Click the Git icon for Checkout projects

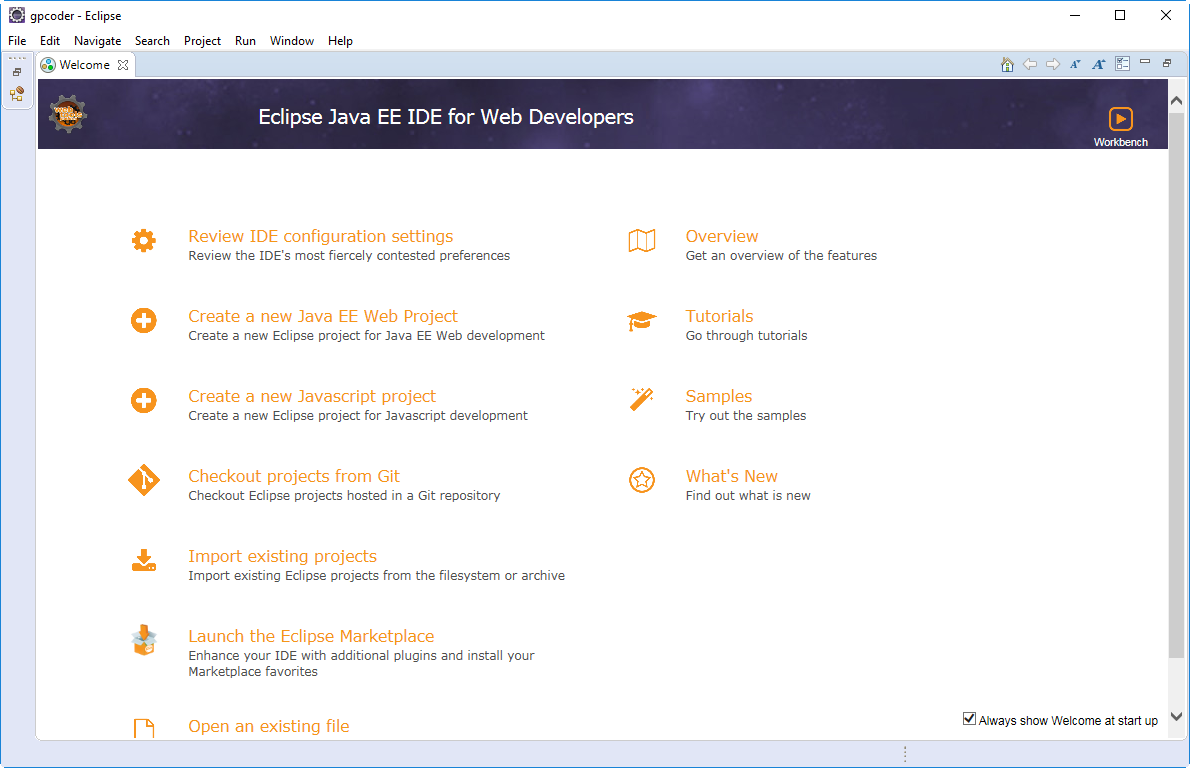144,480
